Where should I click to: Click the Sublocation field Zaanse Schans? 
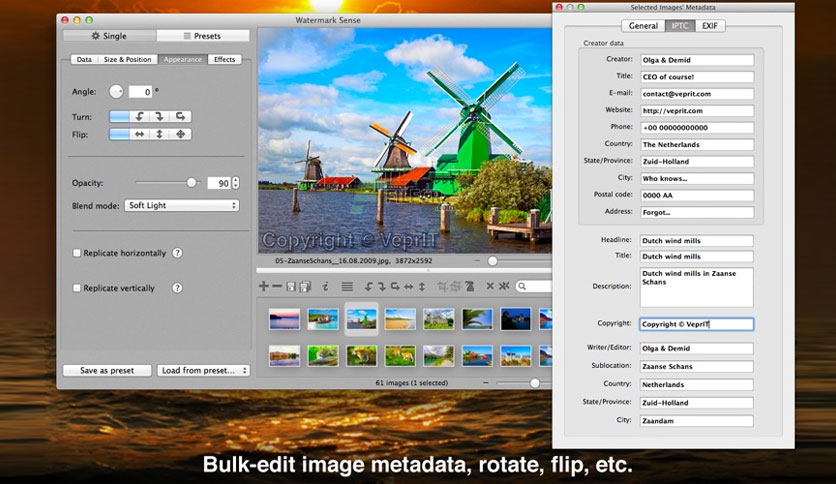point(697,366)
